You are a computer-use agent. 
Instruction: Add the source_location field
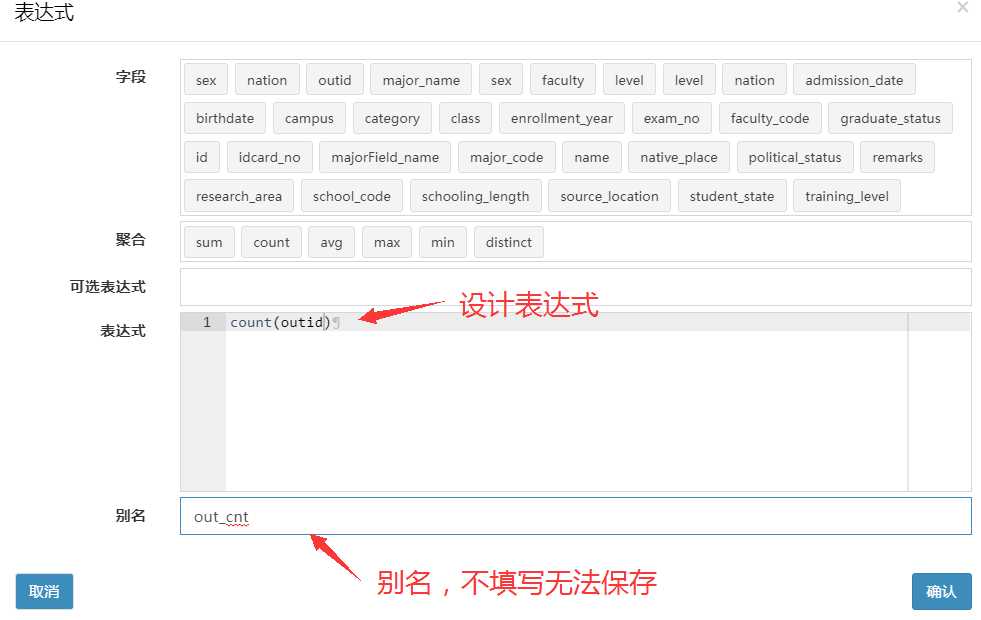pyautogui.click(x=609, y=196)
